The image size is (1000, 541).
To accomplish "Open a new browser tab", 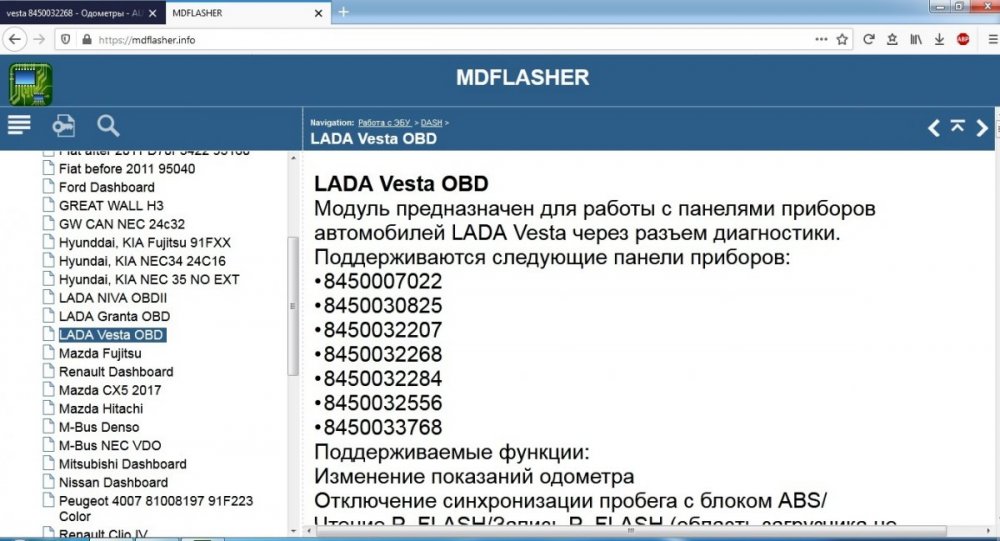I will [x=343, y=12].
